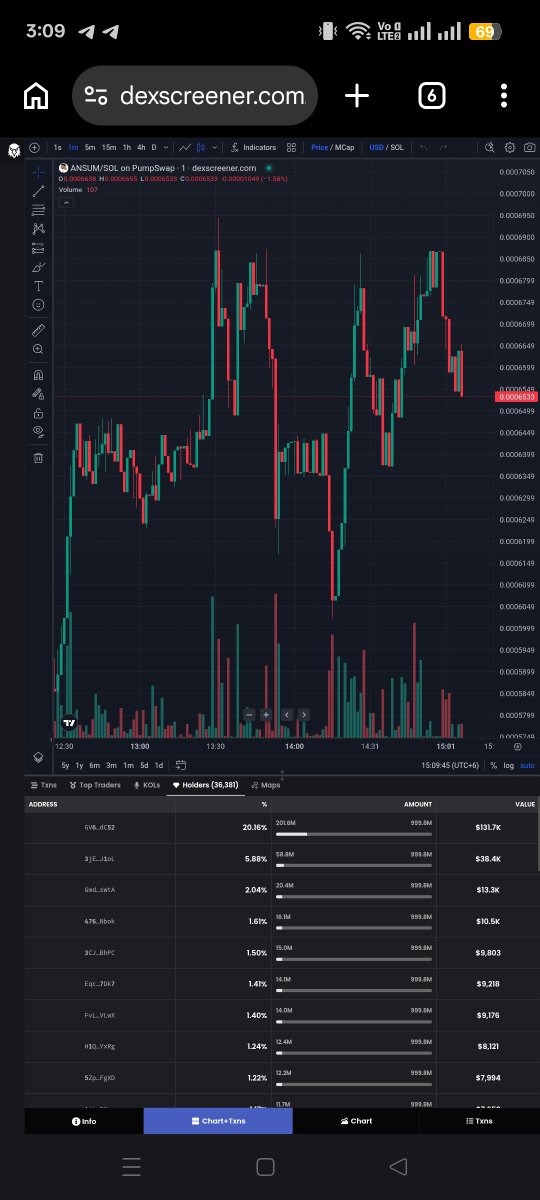Move chart left with arrow button
540x1200 pixels.
click(x=286, y=715)
